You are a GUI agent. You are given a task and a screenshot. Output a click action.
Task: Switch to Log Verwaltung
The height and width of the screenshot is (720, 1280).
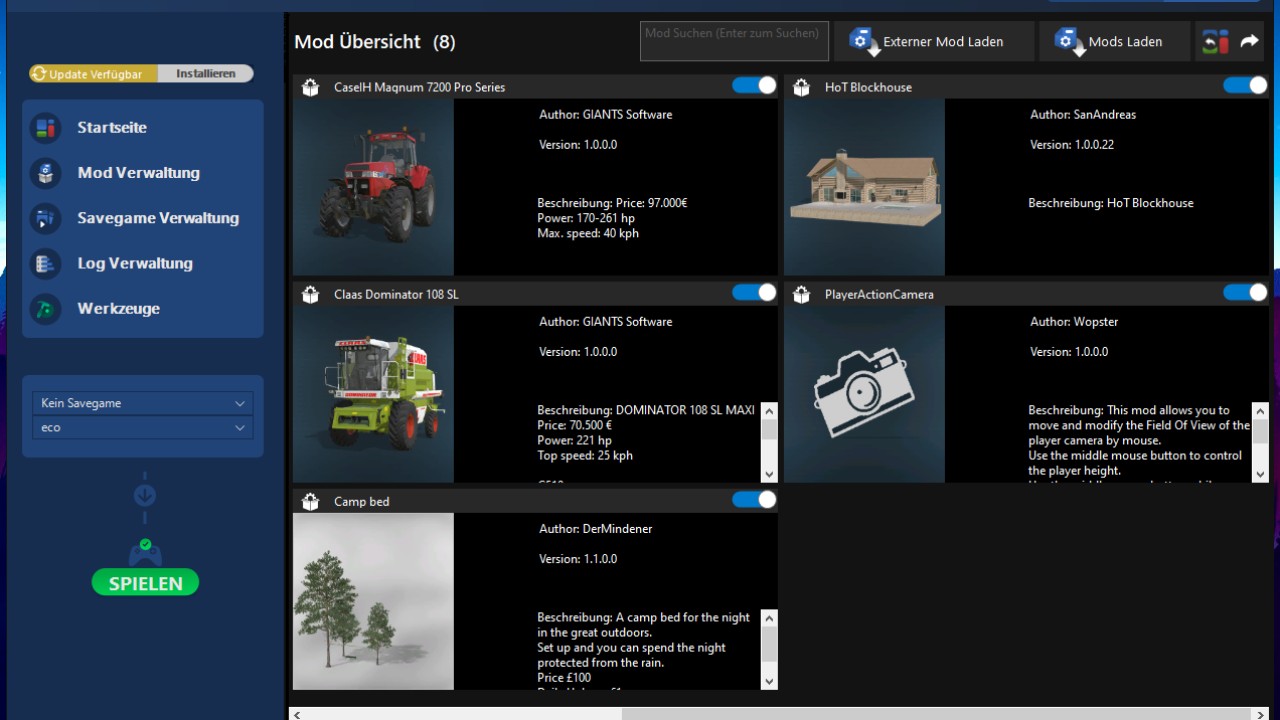pyautogui.click(x=135, y=264)
